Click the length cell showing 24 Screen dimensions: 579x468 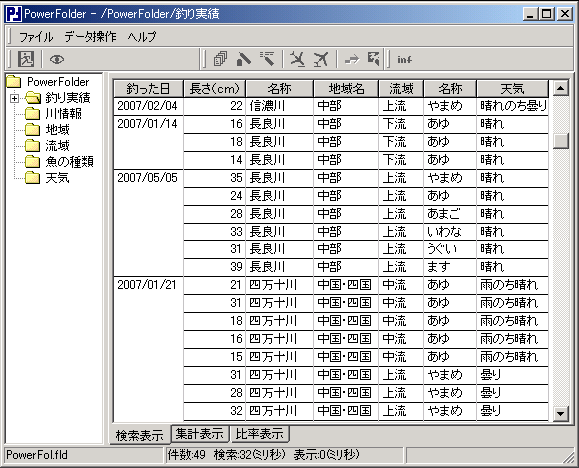tap(215, 196)
